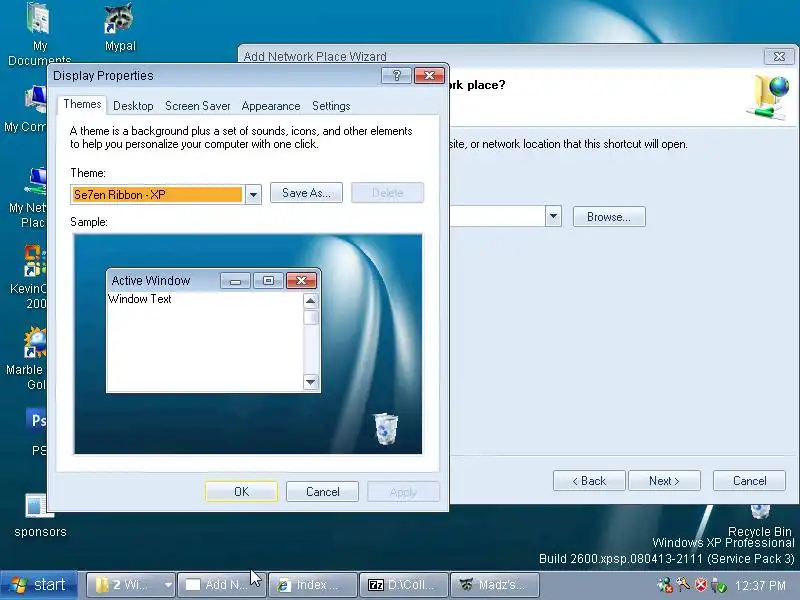This screenshot has width=800, height=600.
Task: Click the sample Active Window maximize button
Action: click(268, 281)
